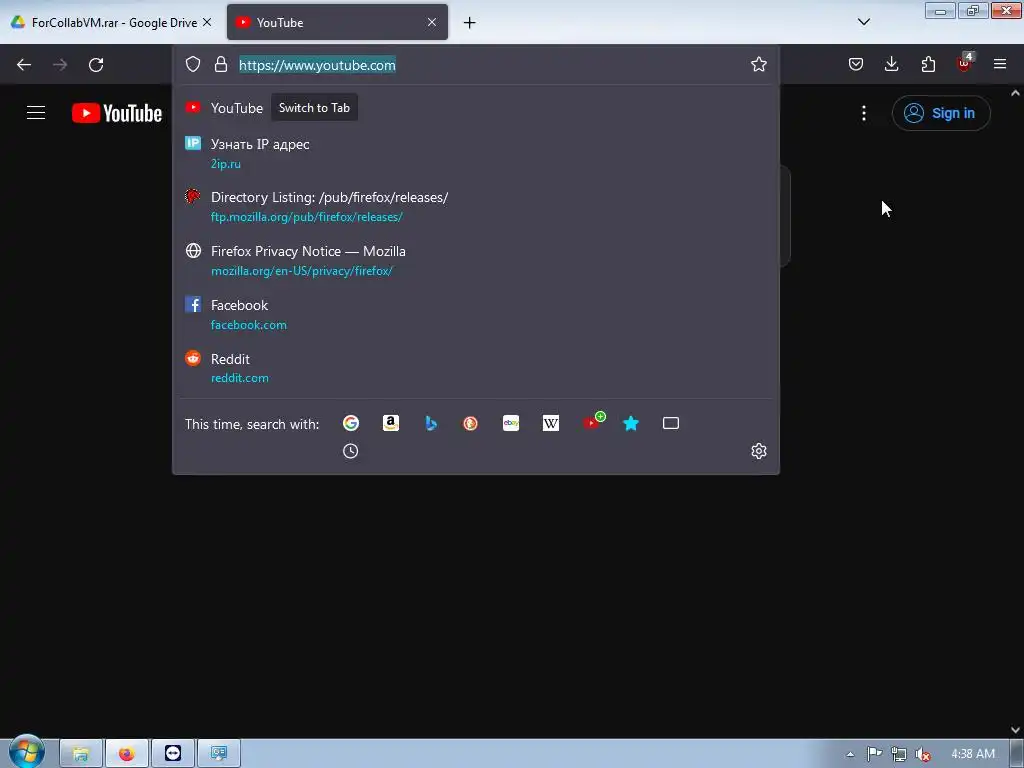Search only in History via the clock
Screen dimensions: 1024x768
point(351,451)
